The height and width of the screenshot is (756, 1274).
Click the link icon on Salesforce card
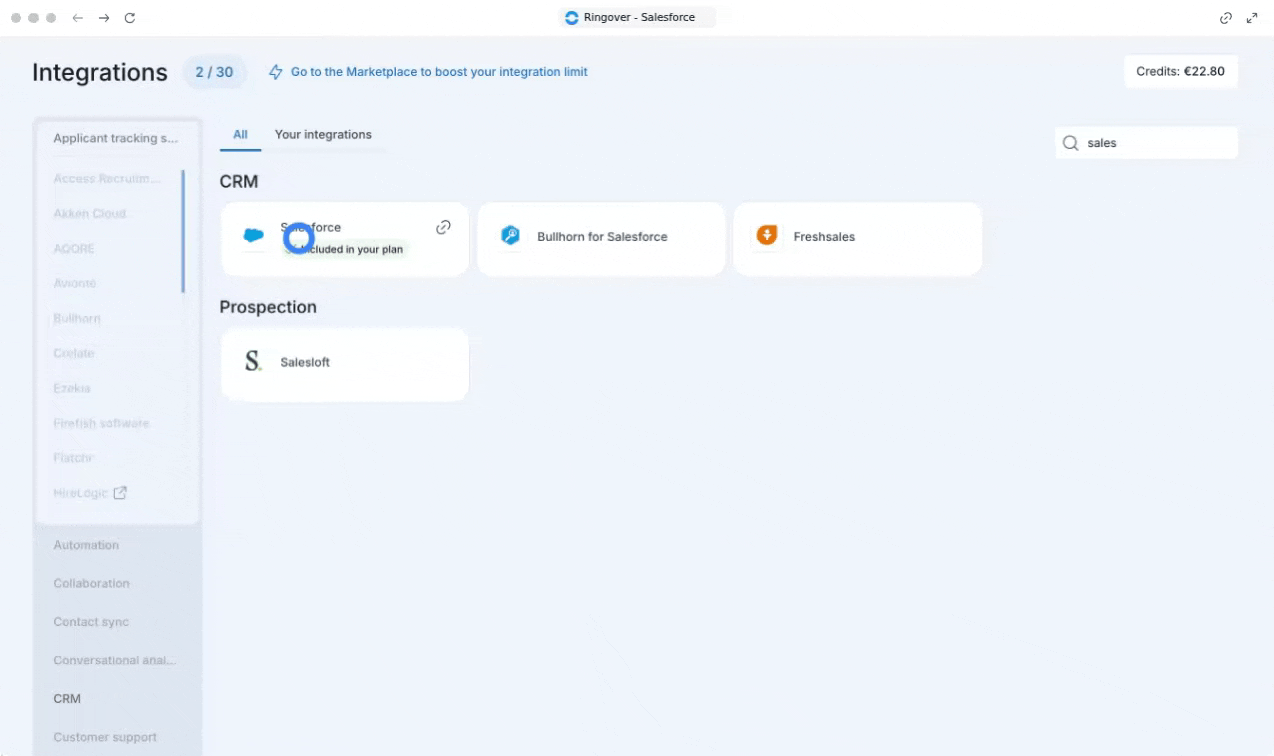[x=443, y=227]
